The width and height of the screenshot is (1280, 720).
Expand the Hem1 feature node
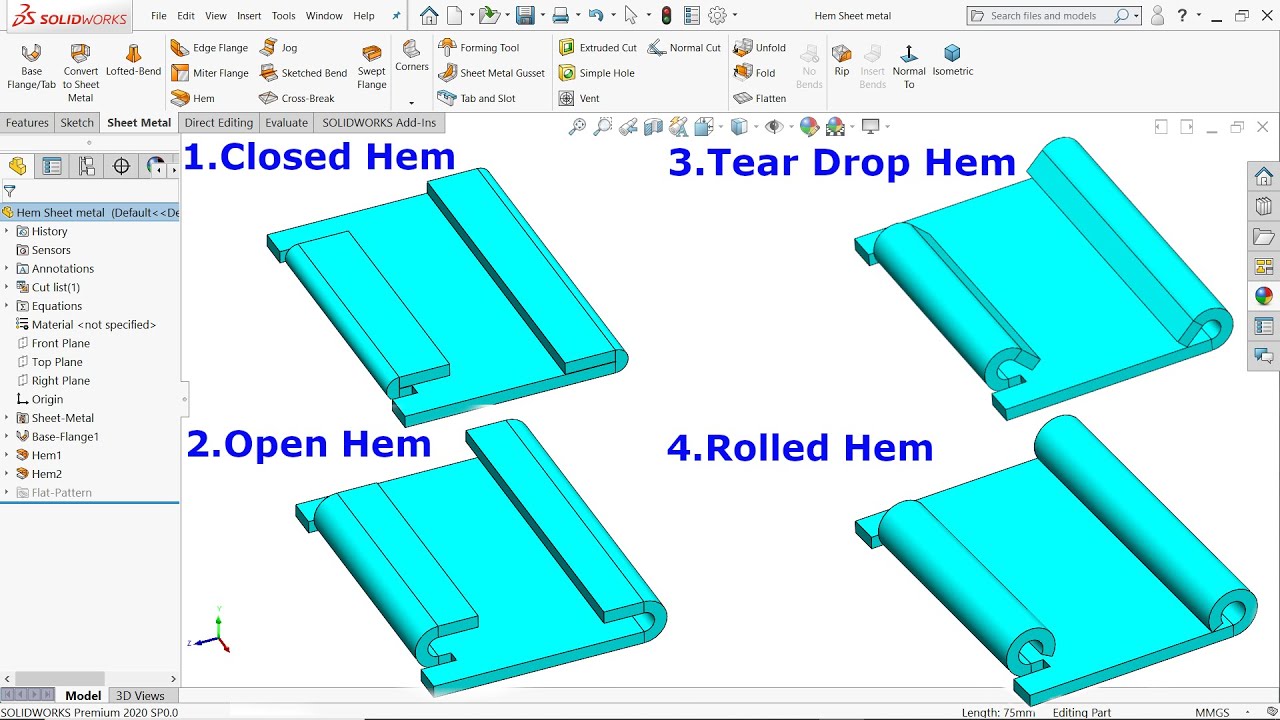pyautogui.click(x=7, y=455)
